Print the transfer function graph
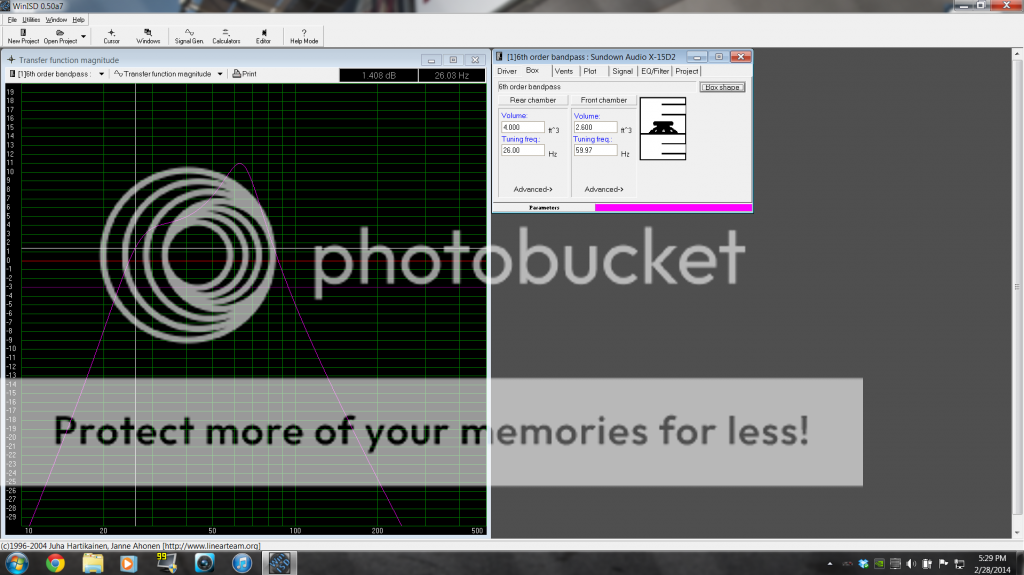This screenshot has width=1024, height=575. pyautogui.click(x=243, y=74)
